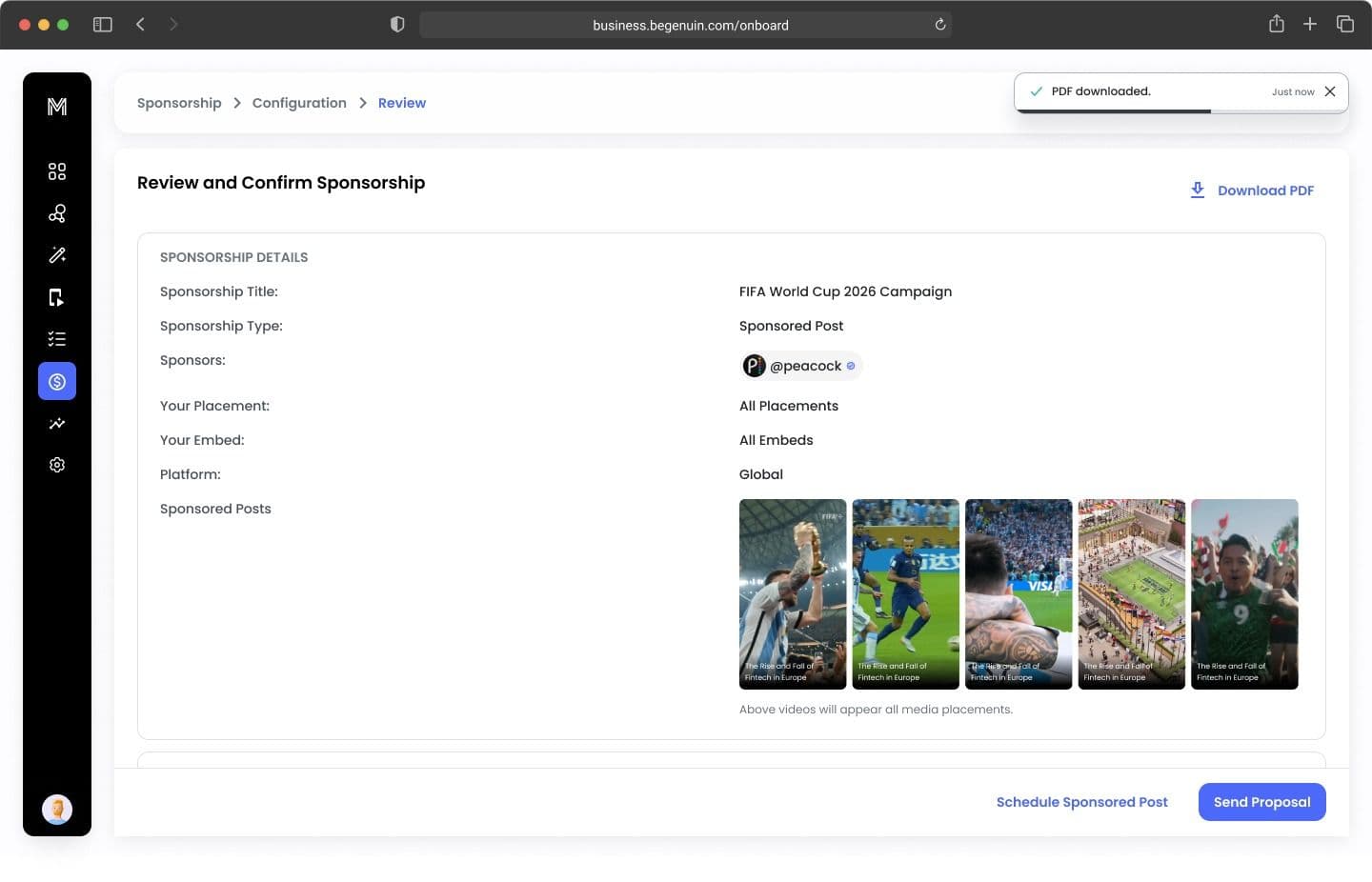Open a new Safari tab
The width and height of the screenshot is (1372, 882).
pos(1310,25)
